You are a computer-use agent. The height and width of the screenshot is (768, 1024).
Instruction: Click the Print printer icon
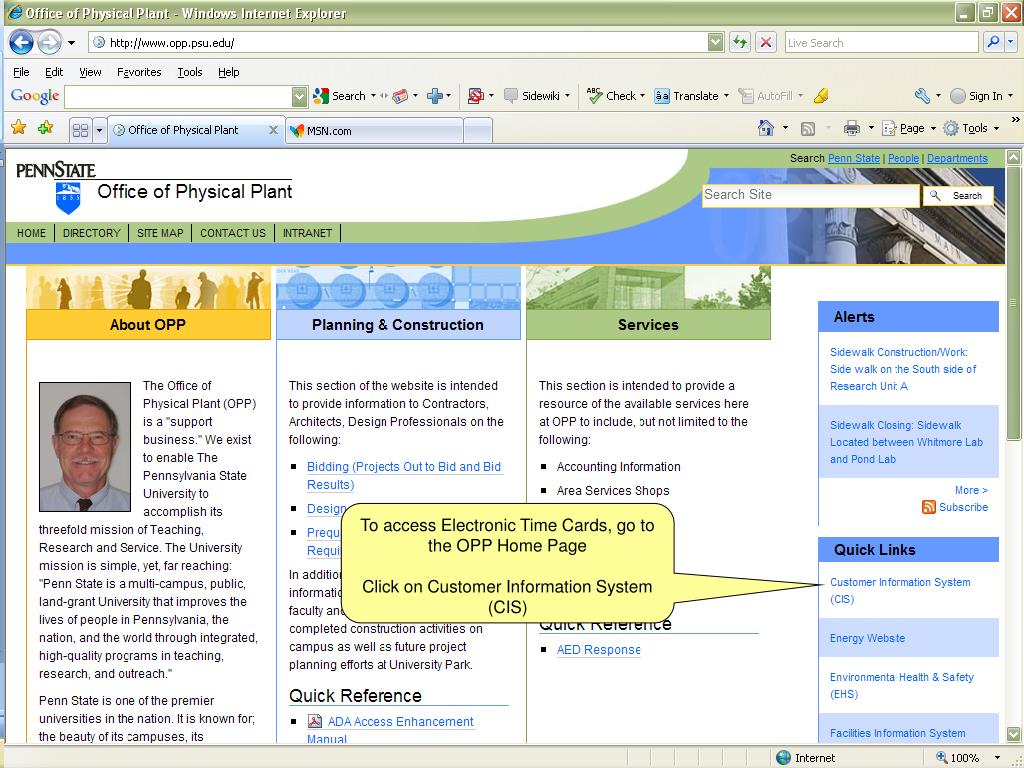pos(852,128)
